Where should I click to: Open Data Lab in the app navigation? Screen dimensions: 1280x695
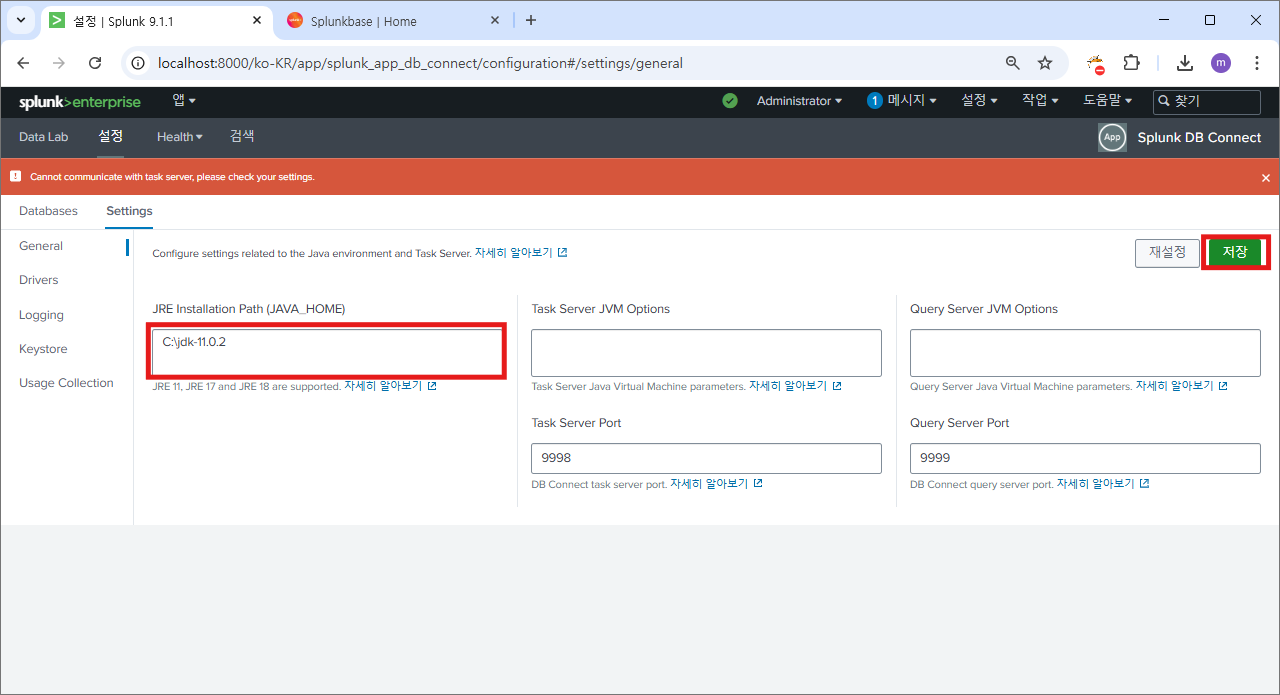(44, 137)
